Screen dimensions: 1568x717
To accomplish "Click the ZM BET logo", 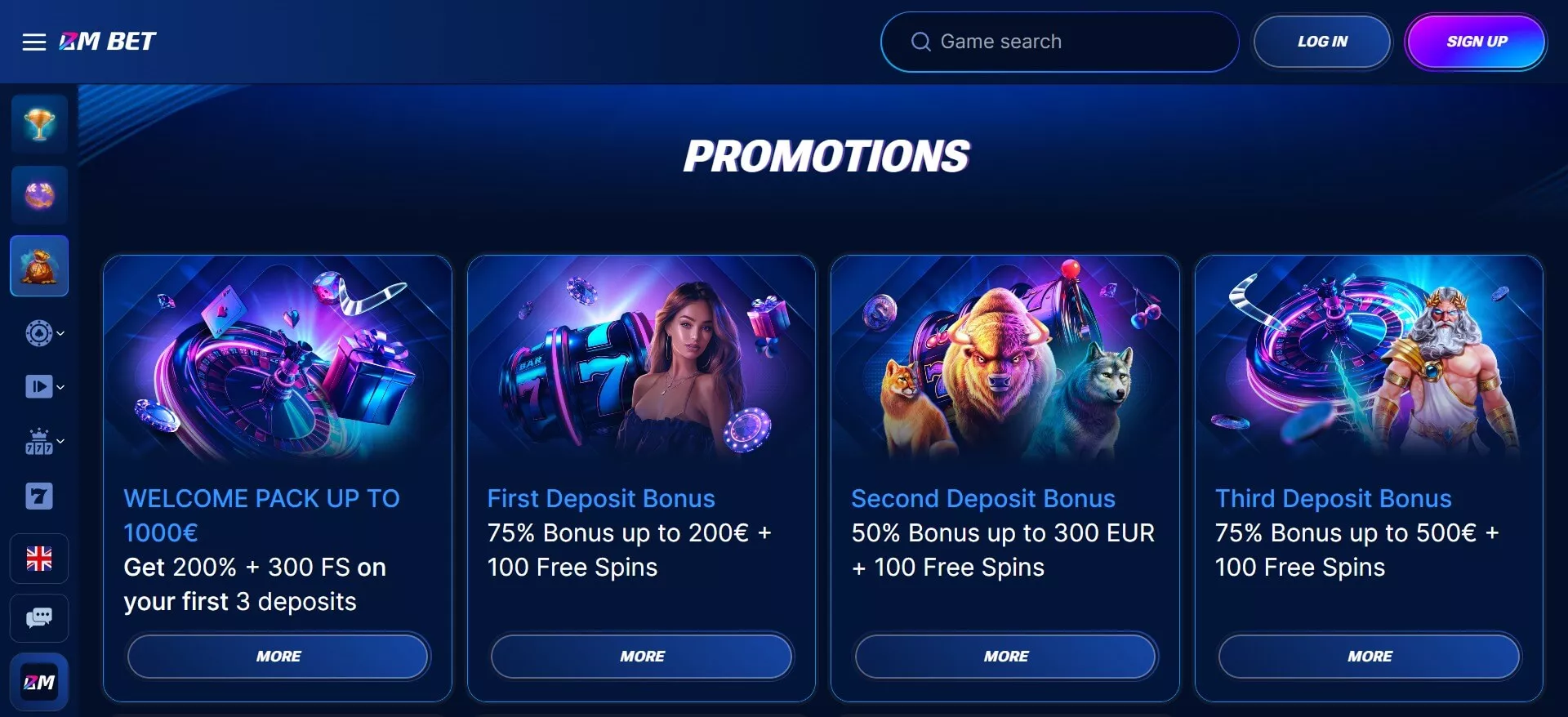I will click(x=107, y=41).
